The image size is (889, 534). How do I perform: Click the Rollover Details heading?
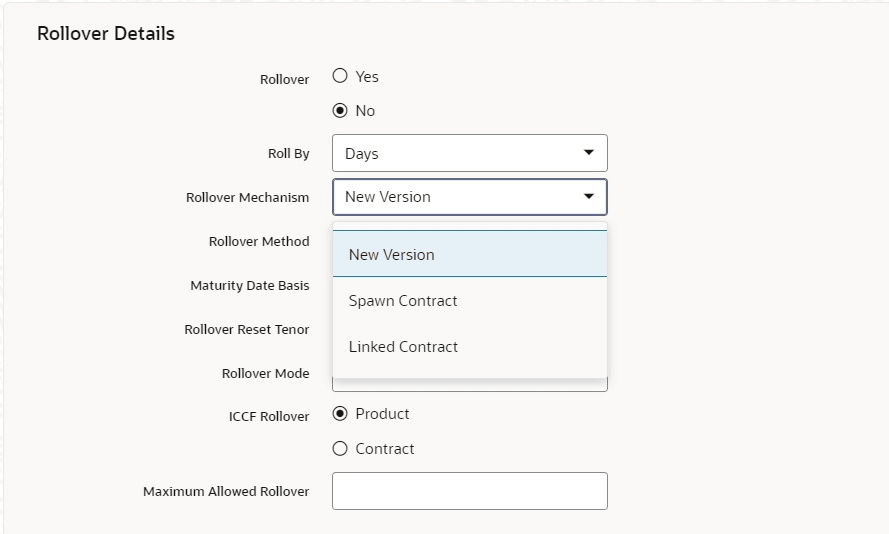(106, 33)
